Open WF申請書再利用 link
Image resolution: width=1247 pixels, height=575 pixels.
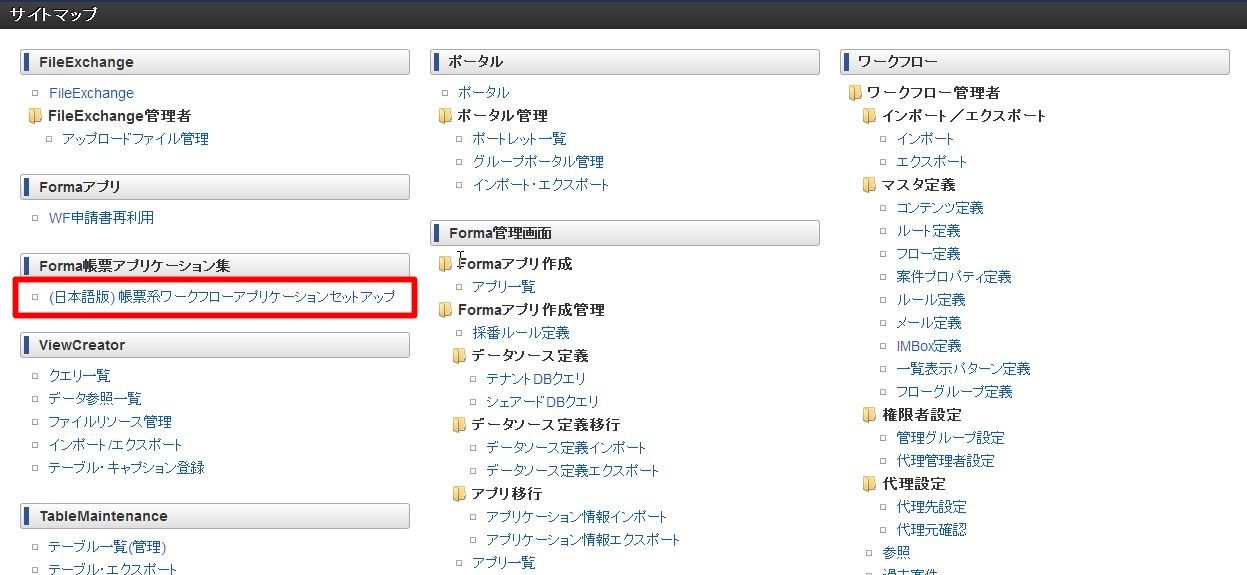[101, 217]
